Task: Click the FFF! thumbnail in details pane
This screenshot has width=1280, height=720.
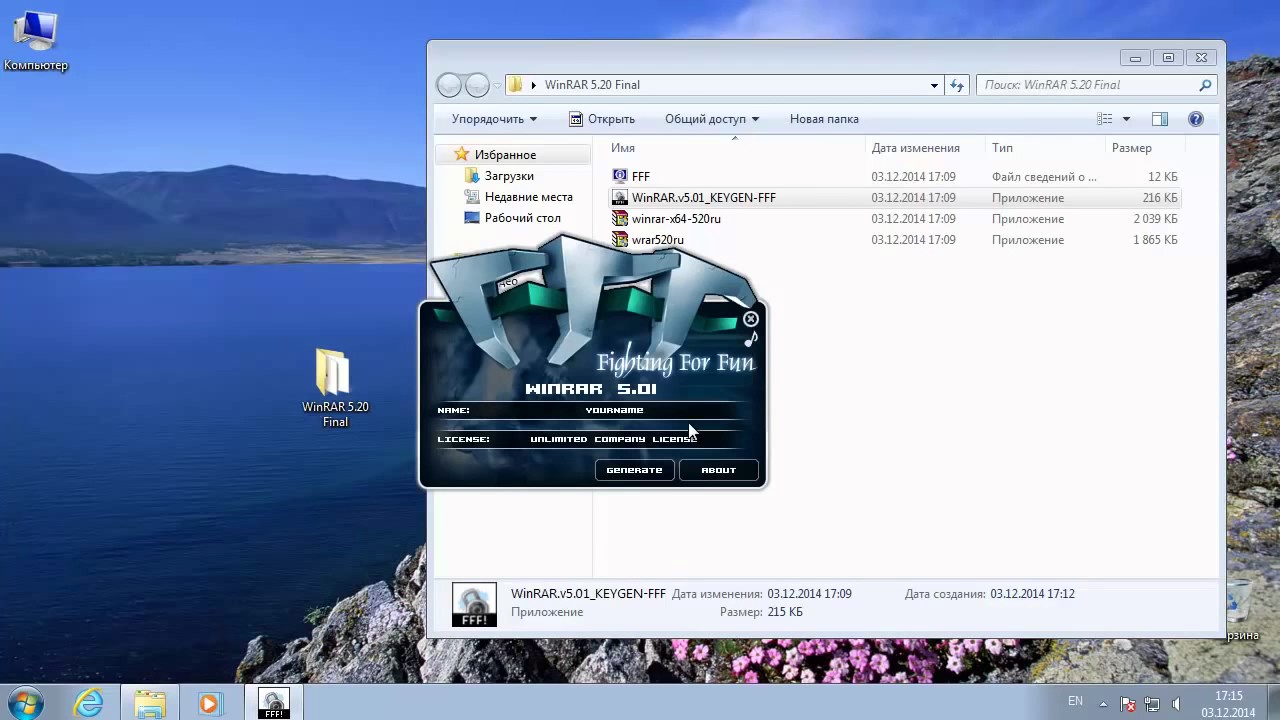Action: (474, 605)
